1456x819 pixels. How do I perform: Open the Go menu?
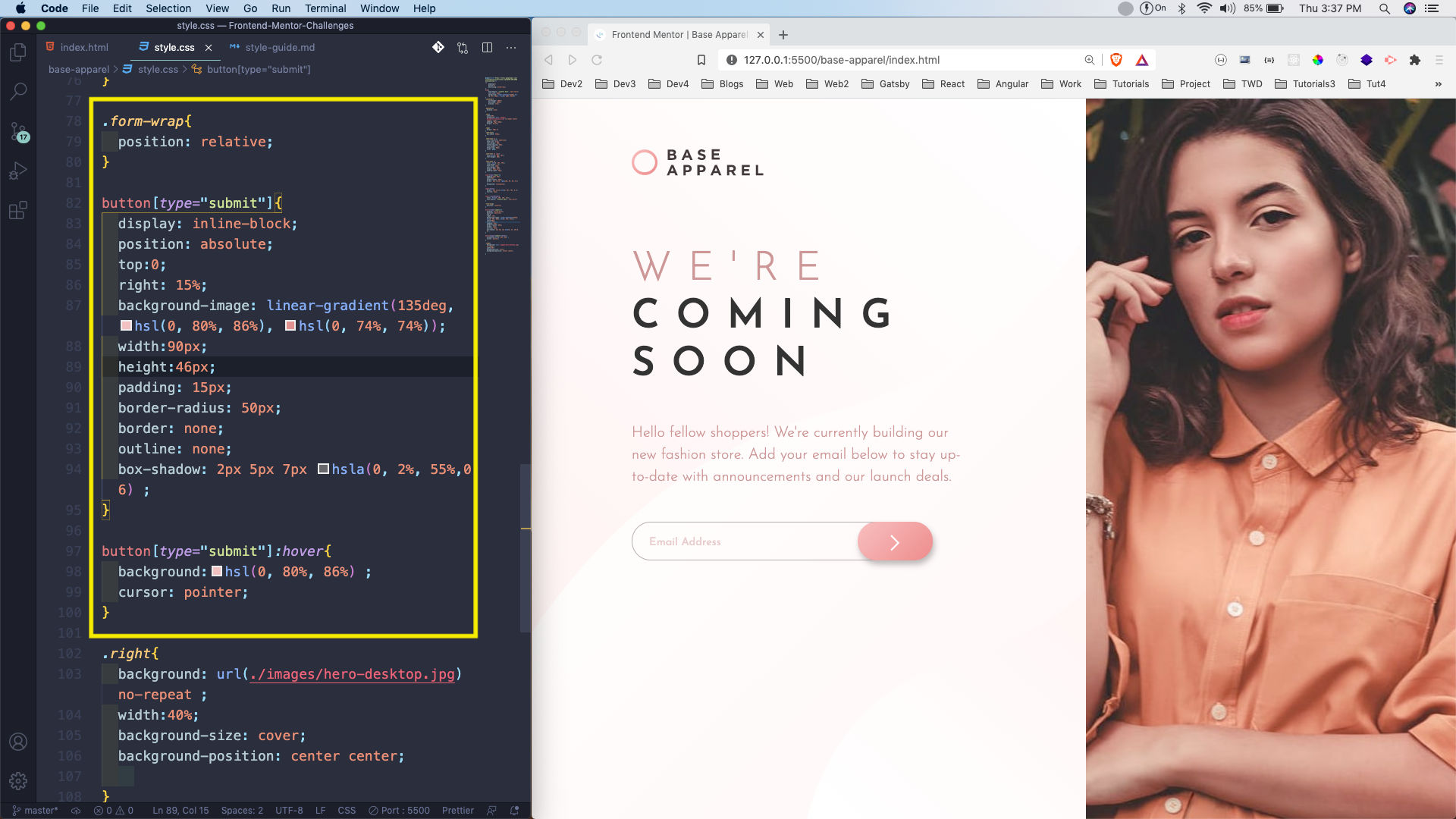click(x=250, y=8)
